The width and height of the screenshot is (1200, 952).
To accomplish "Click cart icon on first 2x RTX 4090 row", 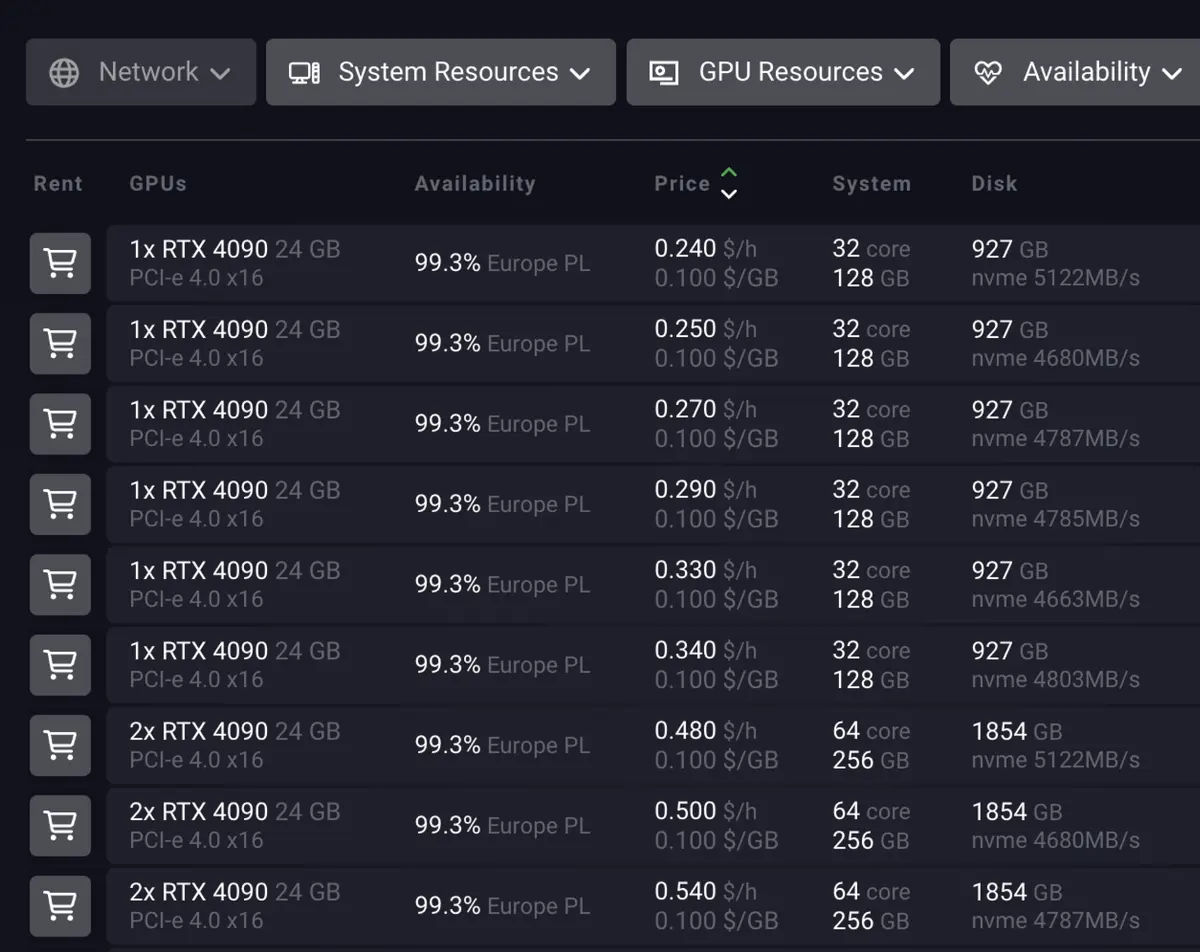I will click(x=60, y=744).
